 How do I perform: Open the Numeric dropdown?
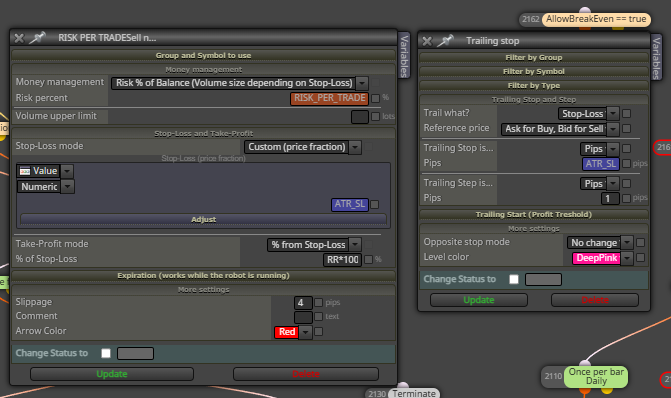click(45, 187)
